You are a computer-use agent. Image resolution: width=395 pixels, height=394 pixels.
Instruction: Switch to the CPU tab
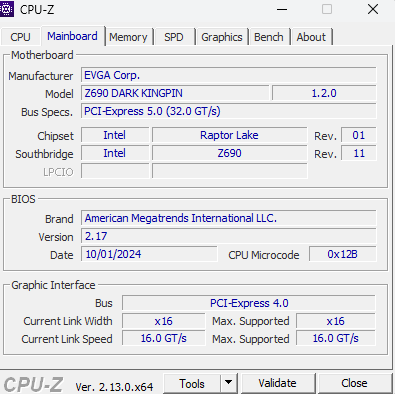click(20, 37)
